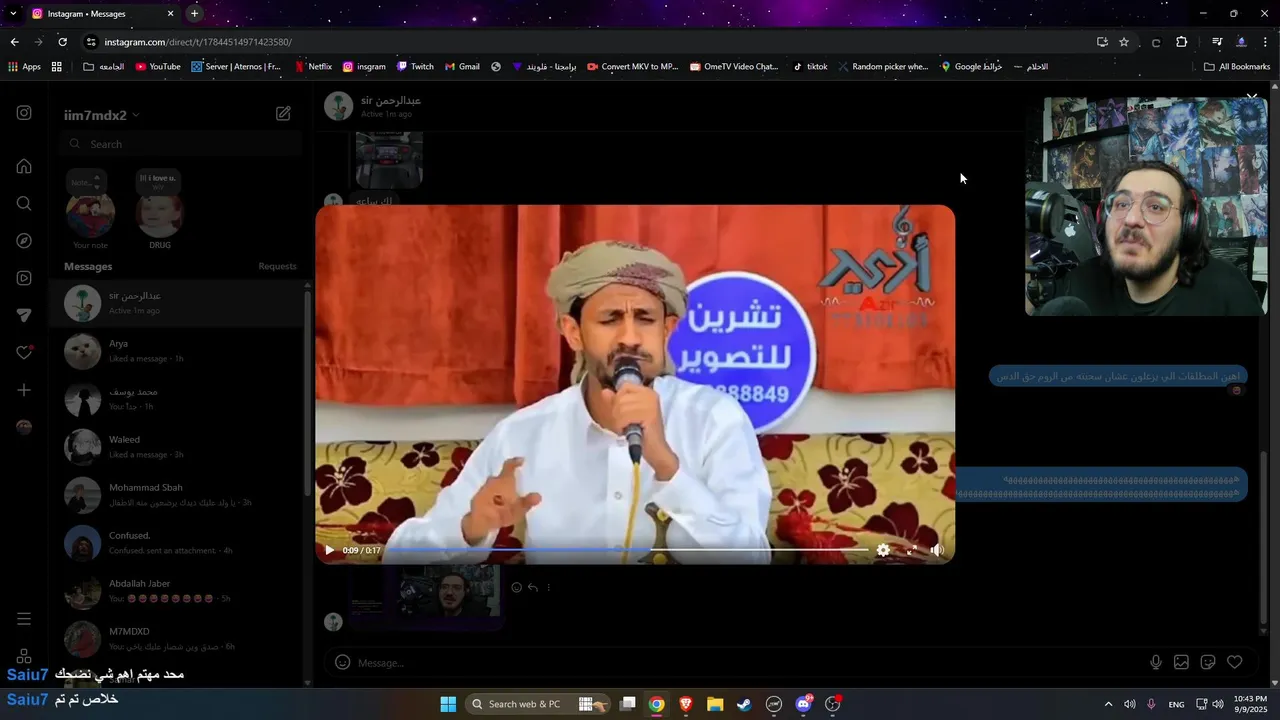The width and height of the screenshot is (1280, 720).
Task: Open the Requests link
Action: click(277, 266)
